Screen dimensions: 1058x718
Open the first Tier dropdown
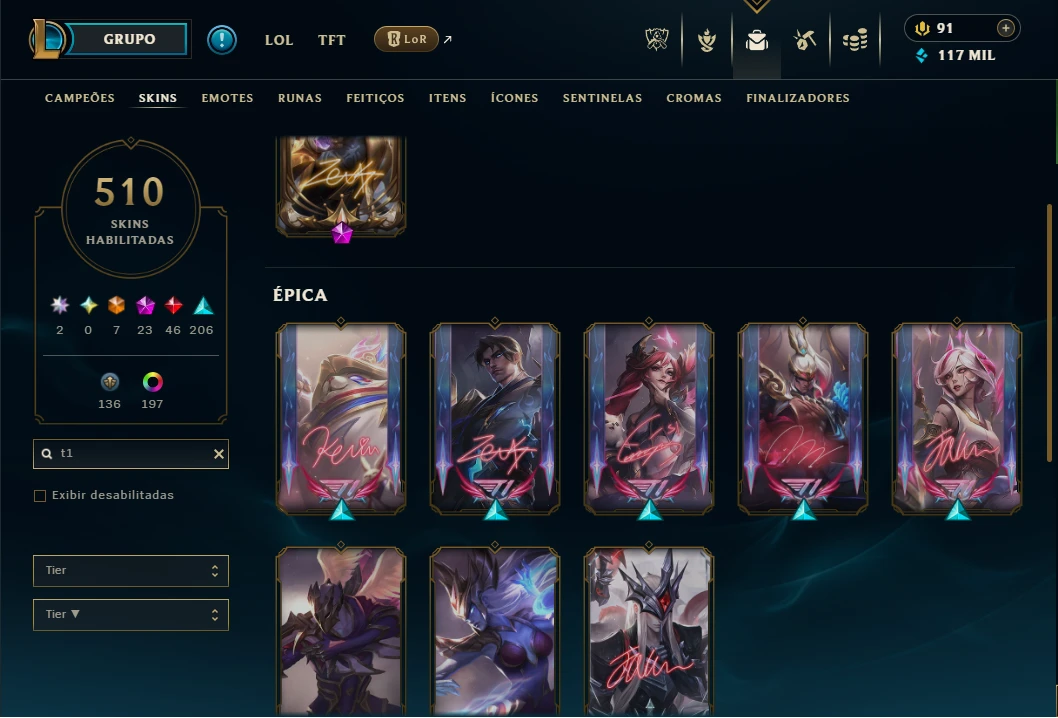131,571
